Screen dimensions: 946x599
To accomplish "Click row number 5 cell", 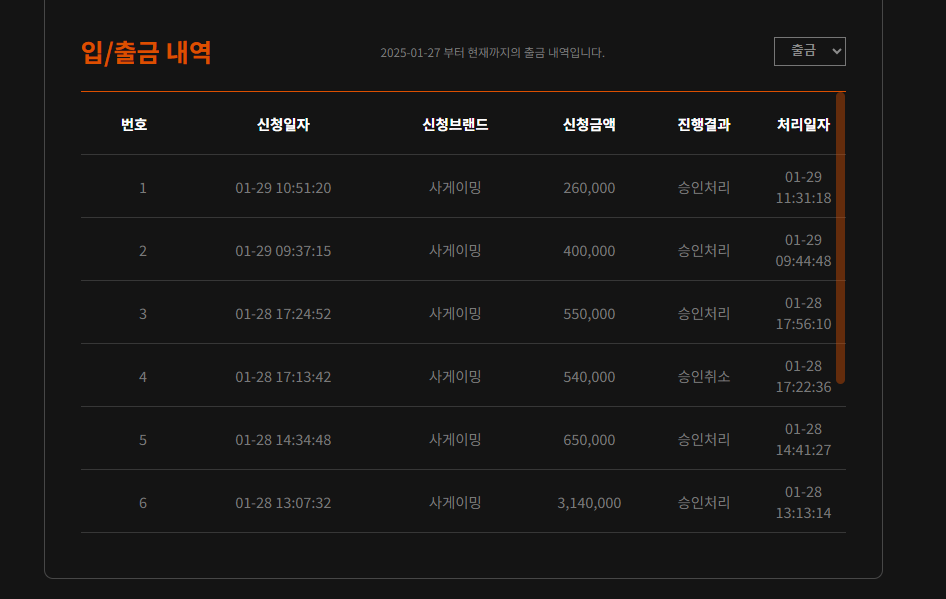I will point(143,440).
